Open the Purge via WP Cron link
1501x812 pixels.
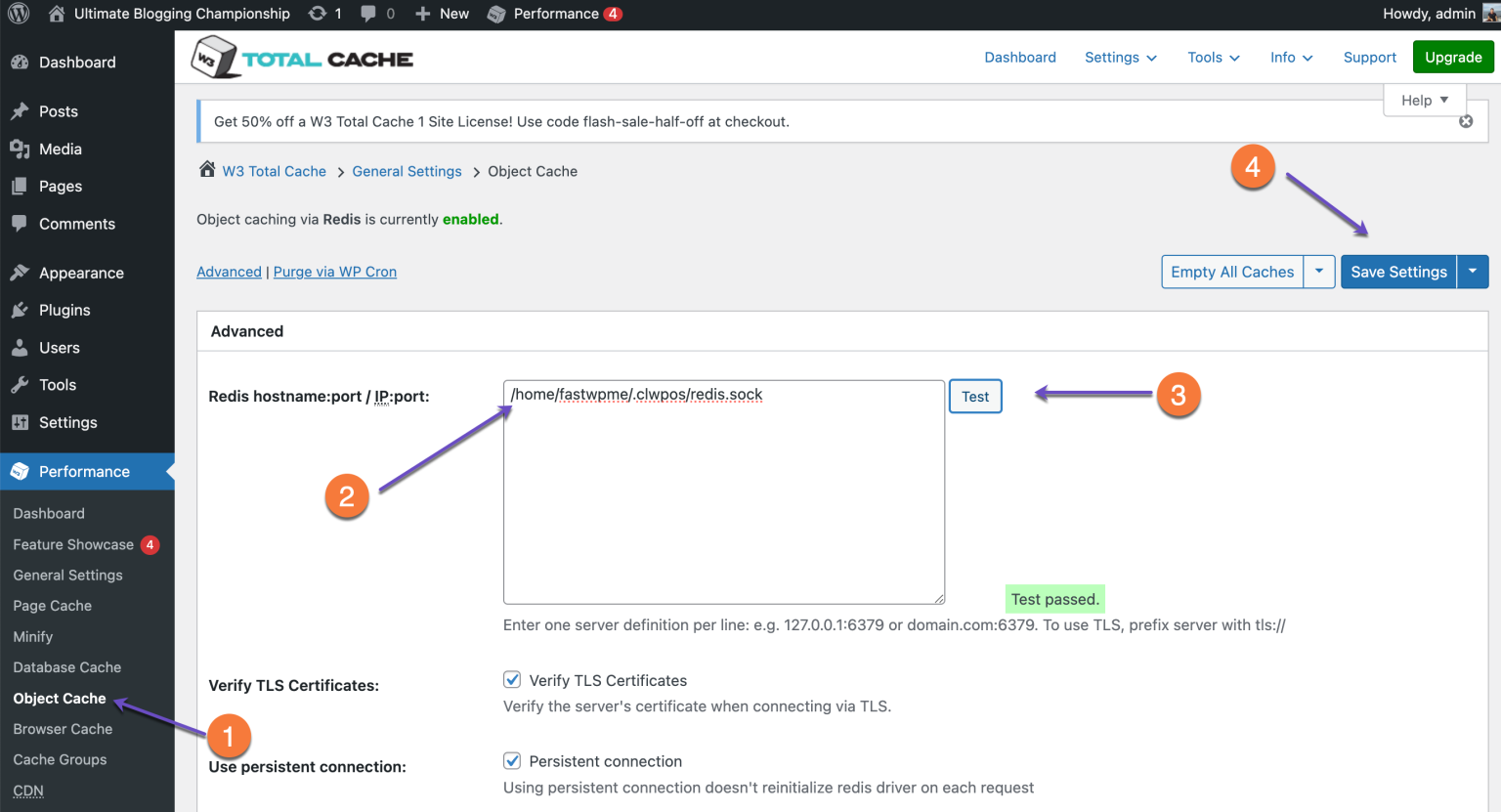[x=334, y=271]
